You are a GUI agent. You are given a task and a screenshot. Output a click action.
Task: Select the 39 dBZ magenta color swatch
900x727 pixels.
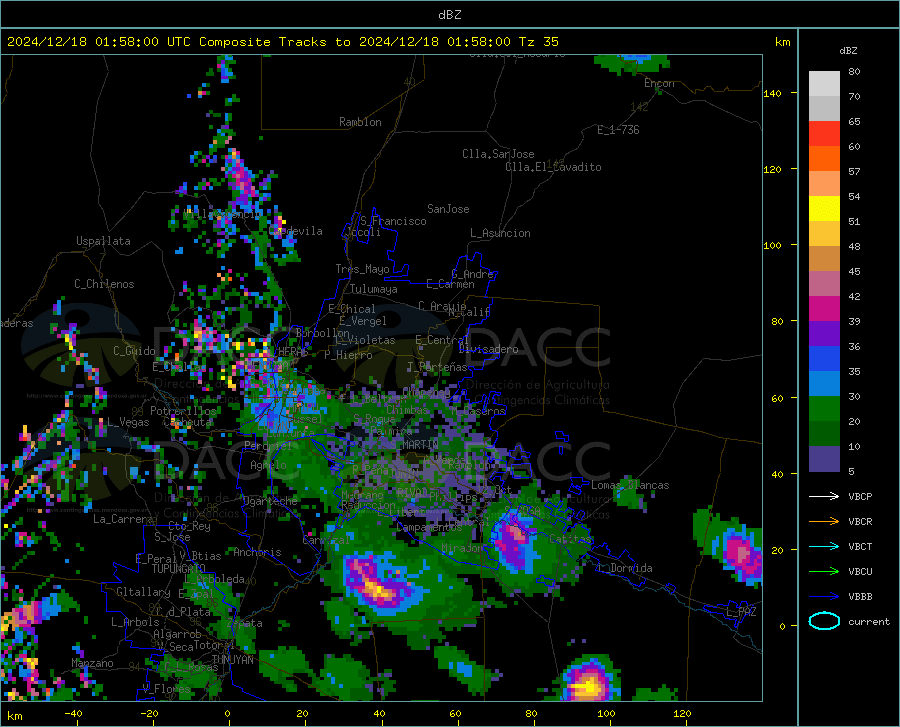(x=824, y=309)
